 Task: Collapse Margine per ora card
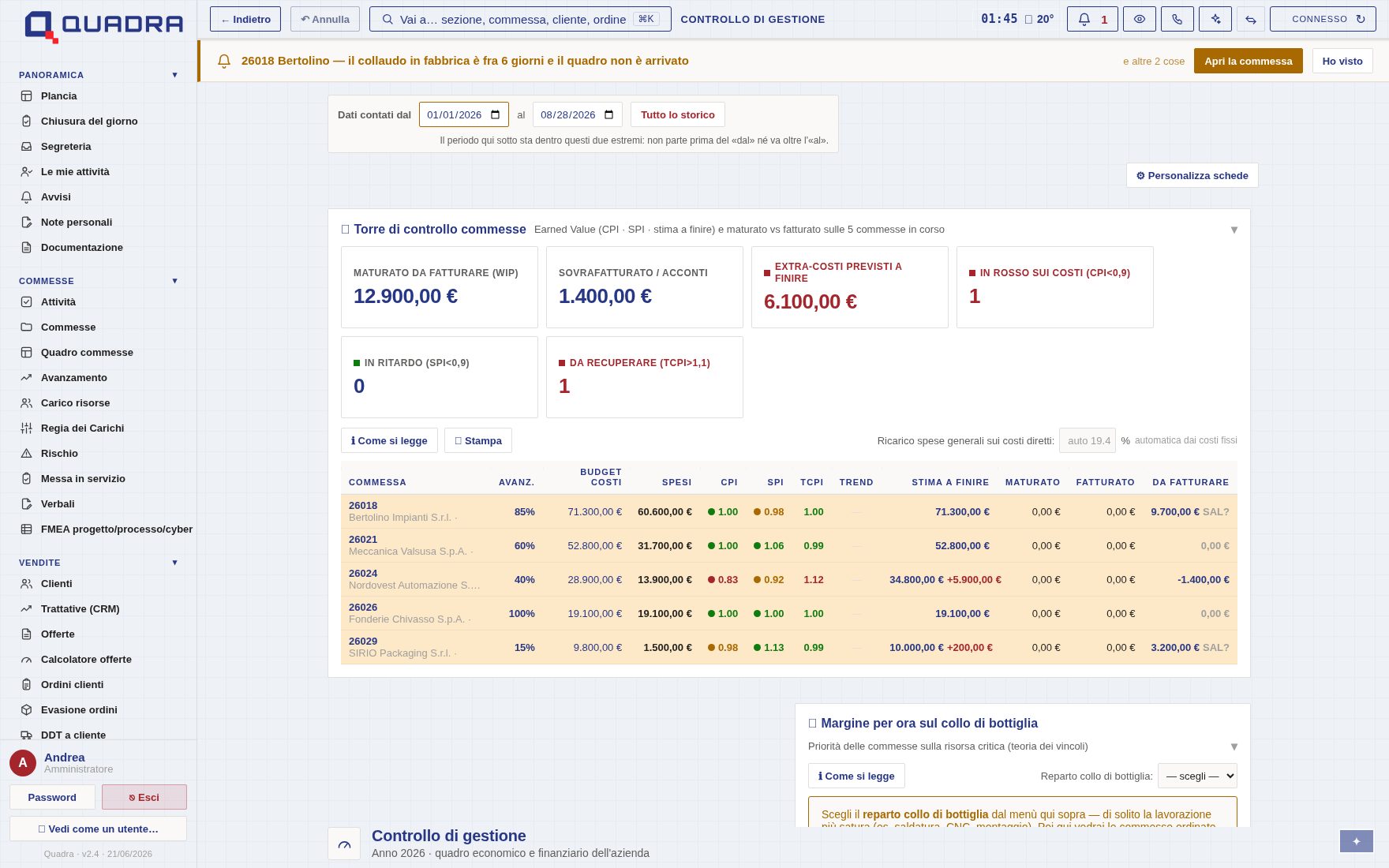tap(1234, 746)
